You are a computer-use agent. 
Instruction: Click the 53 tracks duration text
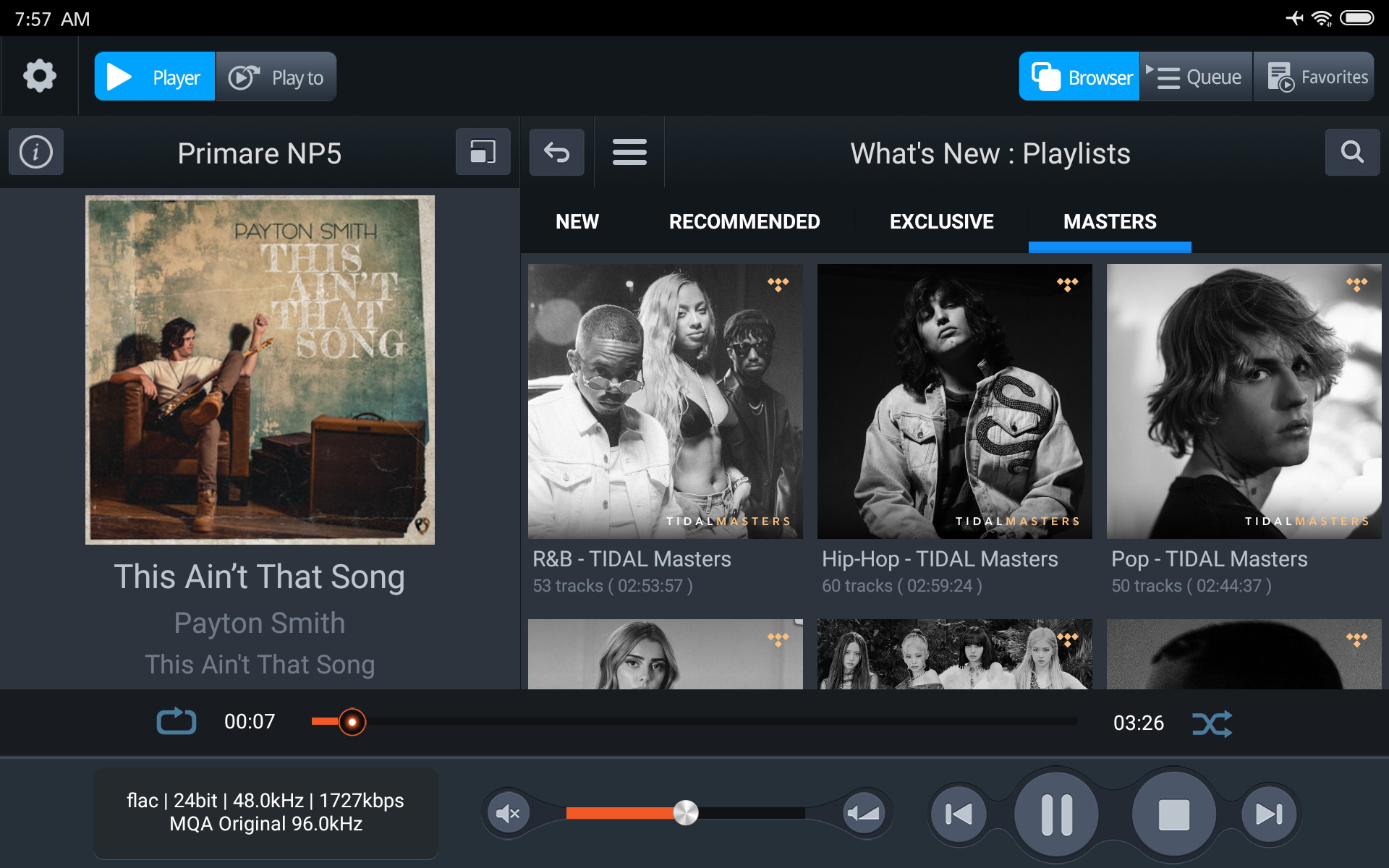(x=613, y=586)
